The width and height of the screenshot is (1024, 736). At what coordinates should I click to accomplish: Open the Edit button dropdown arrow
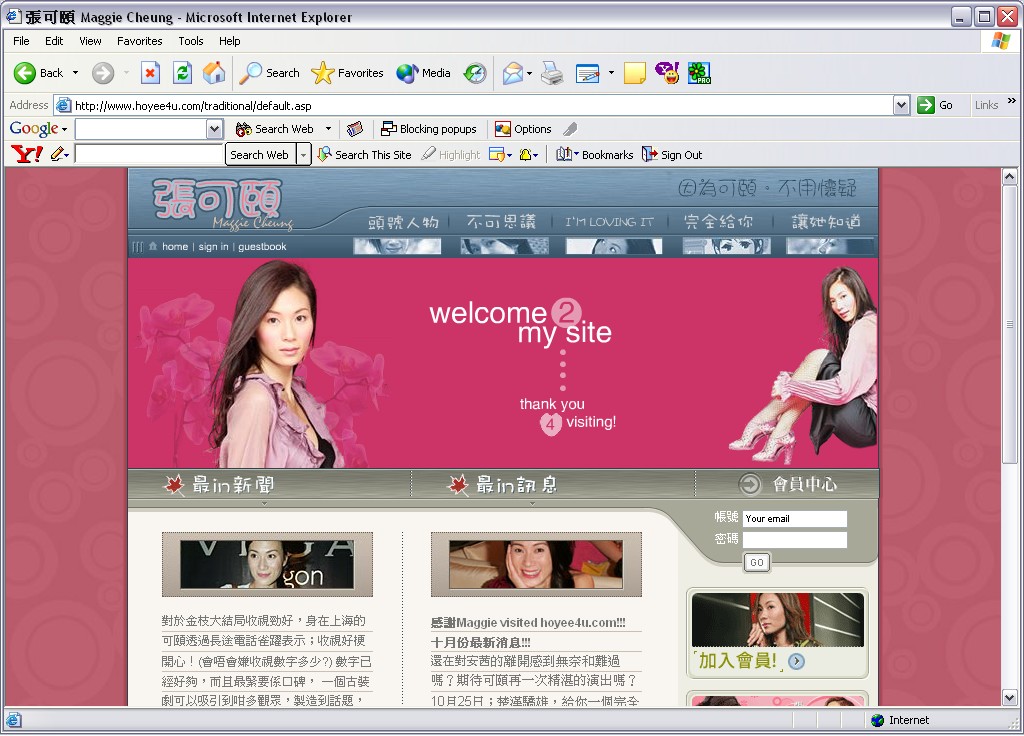611,72
